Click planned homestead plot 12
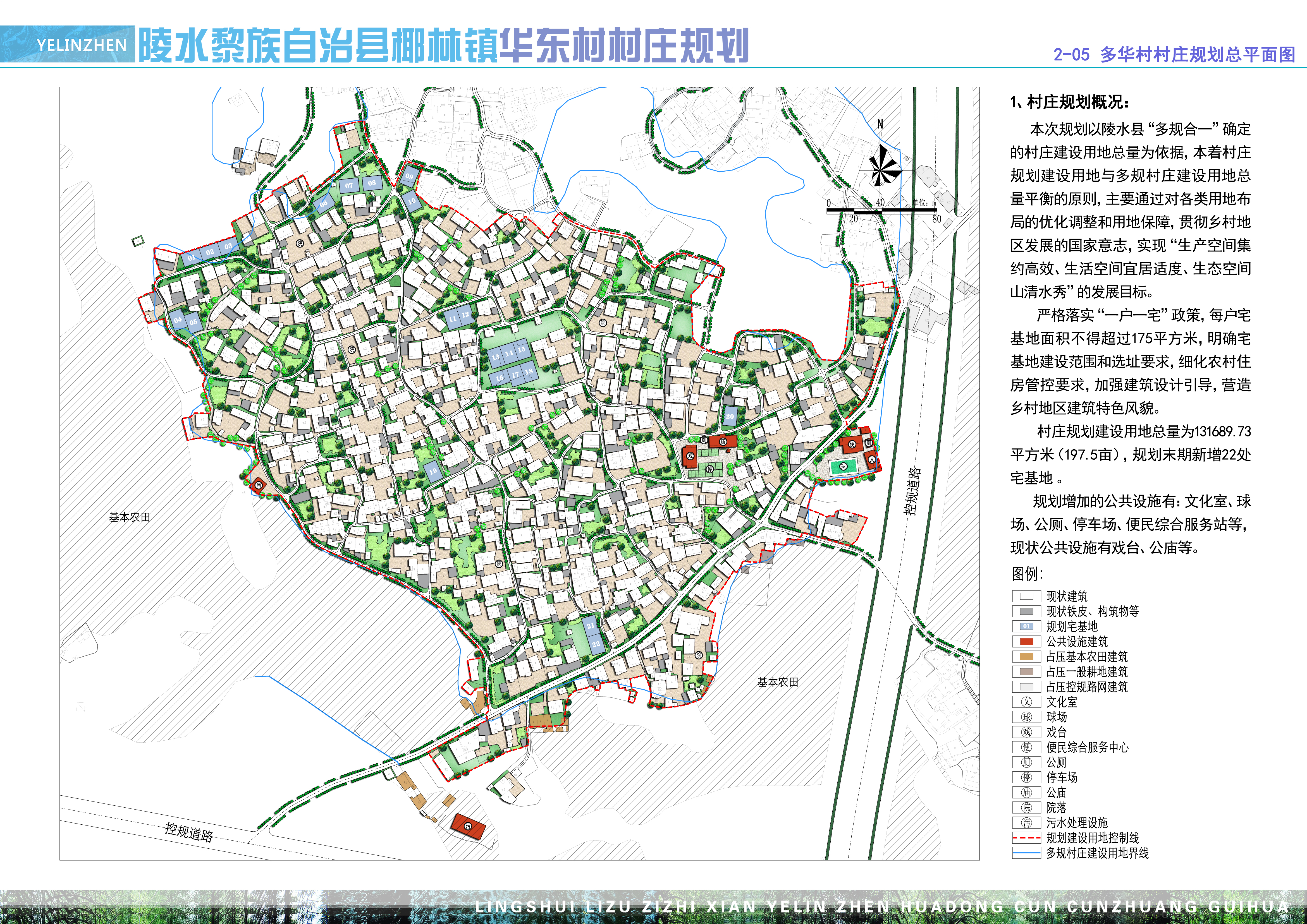The height and width of the screenshot is (924, 1307). 466,315
